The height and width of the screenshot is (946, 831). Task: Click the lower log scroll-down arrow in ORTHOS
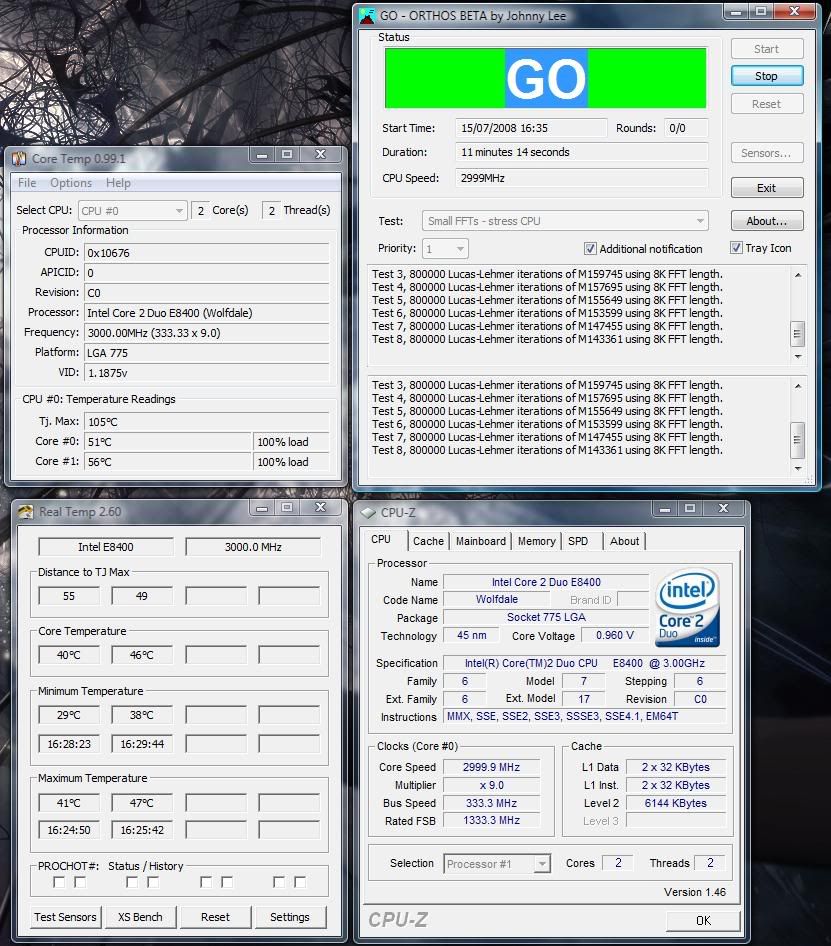coord(798,468)
